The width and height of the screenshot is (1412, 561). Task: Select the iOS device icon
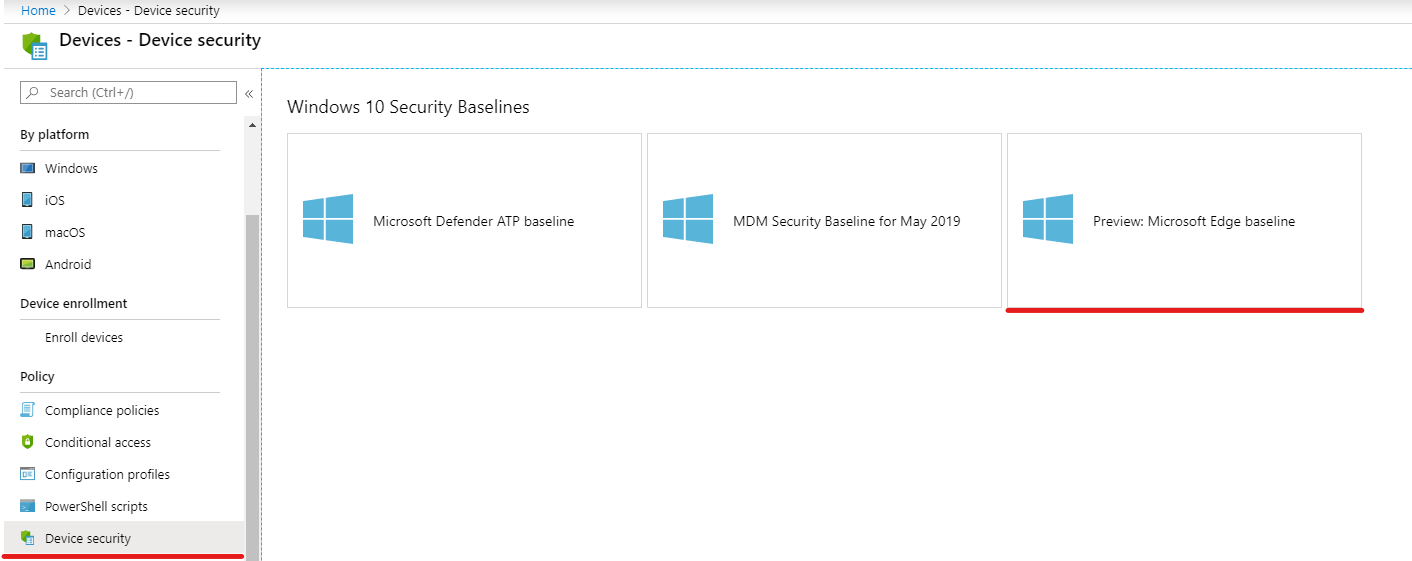click(28, 200)
